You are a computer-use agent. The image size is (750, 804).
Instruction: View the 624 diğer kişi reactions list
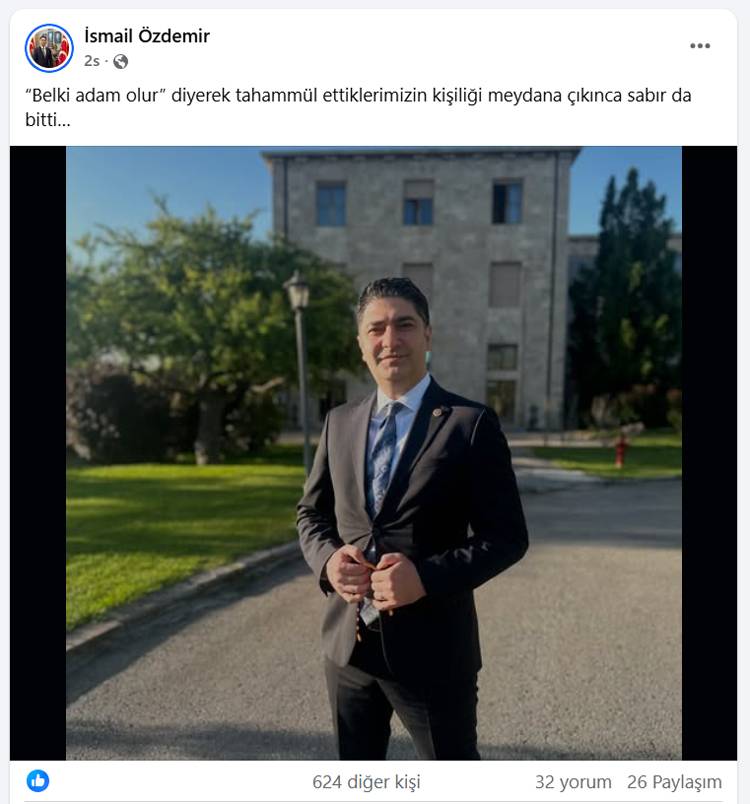[366, 782]
